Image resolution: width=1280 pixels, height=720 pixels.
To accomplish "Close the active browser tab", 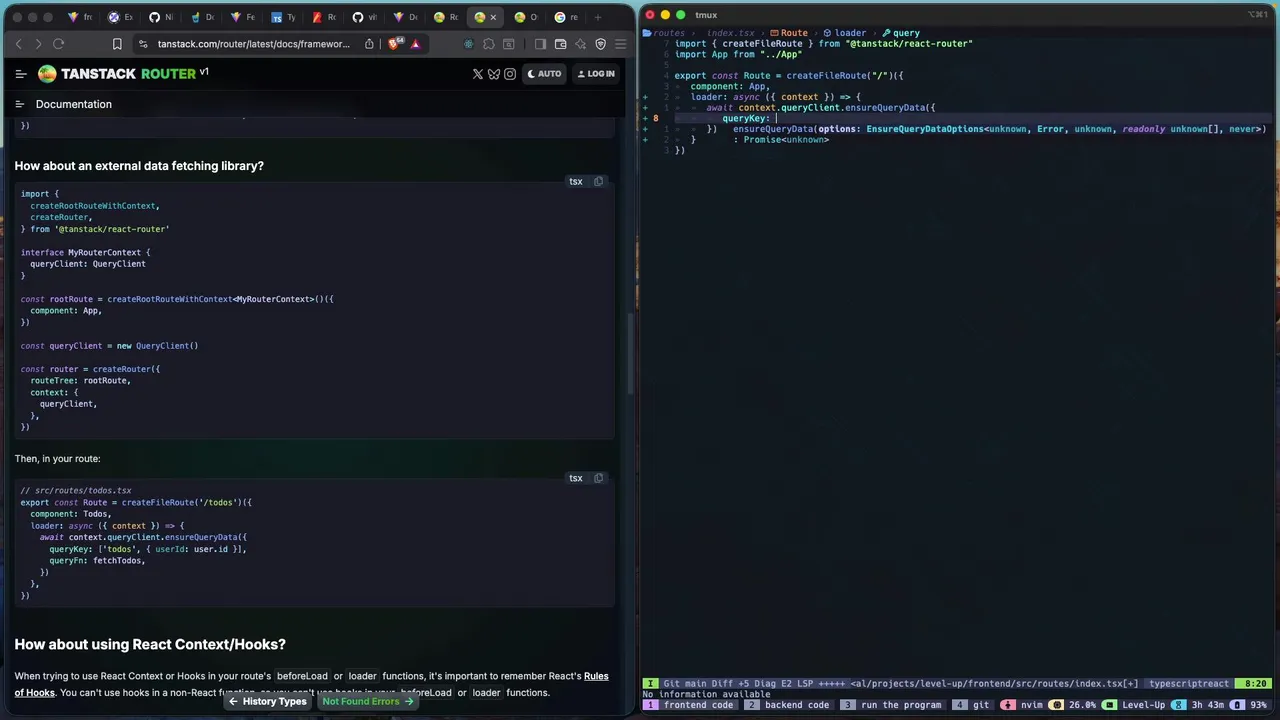I will coord(493,17).
